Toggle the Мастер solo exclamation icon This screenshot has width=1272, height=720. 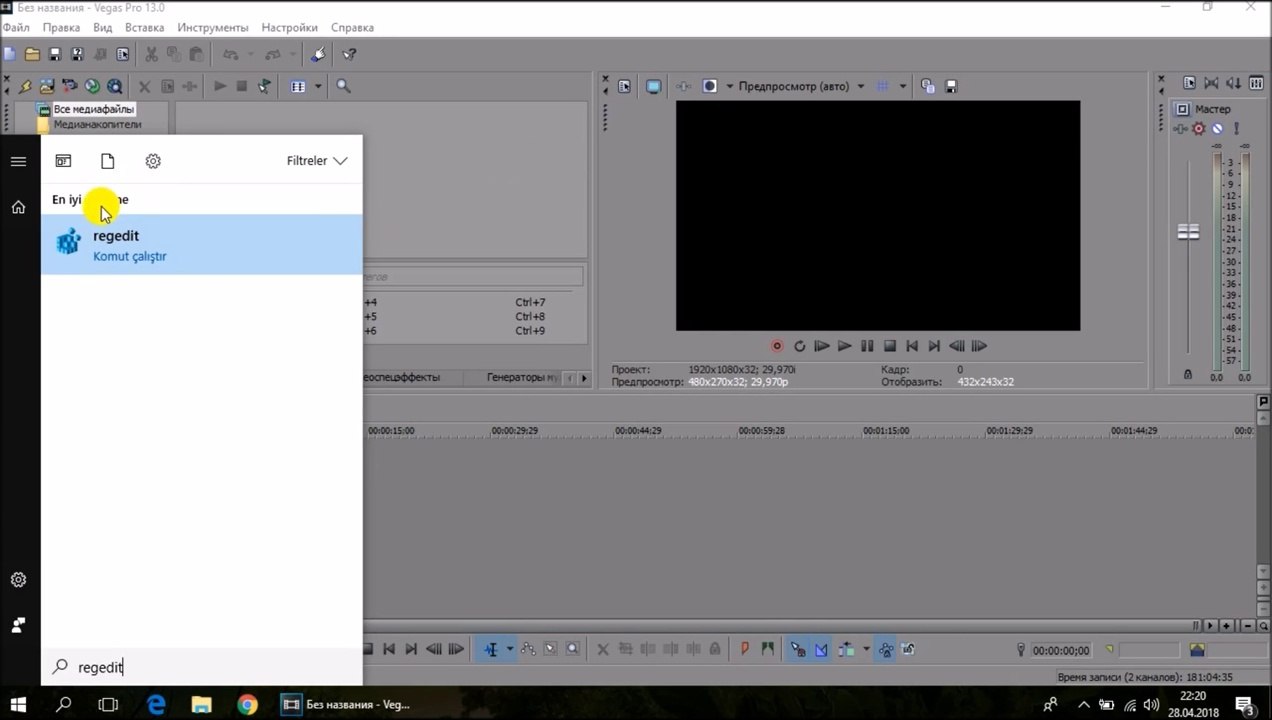click(1237, 129)
